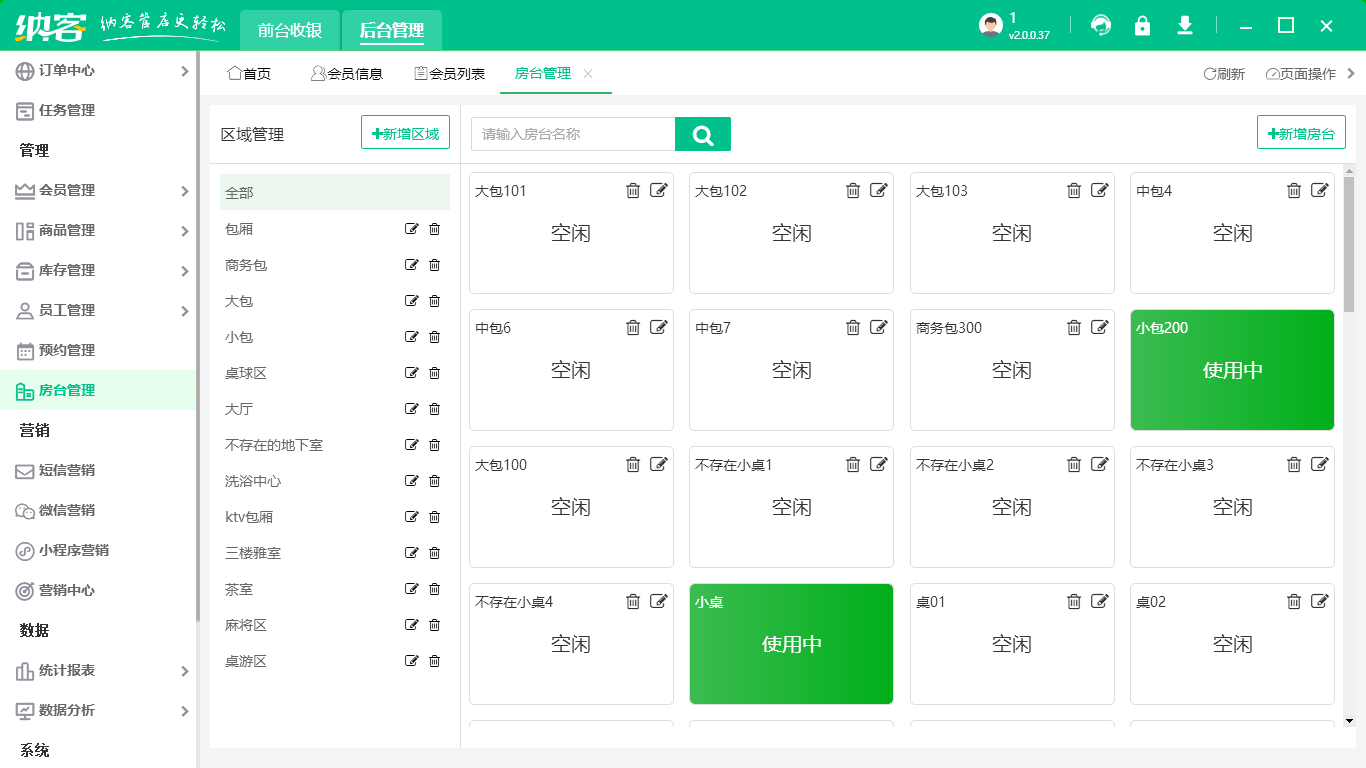This screenshot has height=768, width=1366.
Task: Click the search magnifier button
Action: pos(703,134)
